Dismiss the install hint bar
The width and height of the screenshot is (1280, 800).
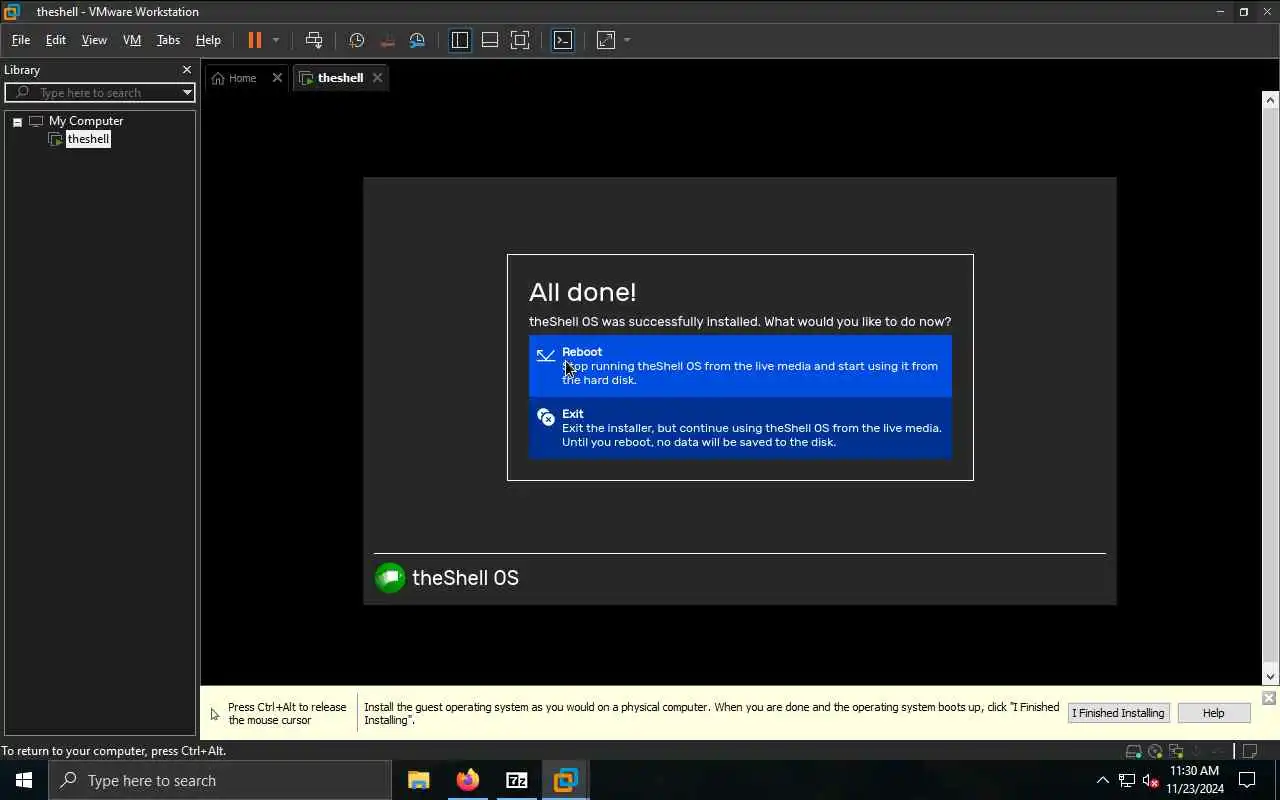[x=1269, y=698]
